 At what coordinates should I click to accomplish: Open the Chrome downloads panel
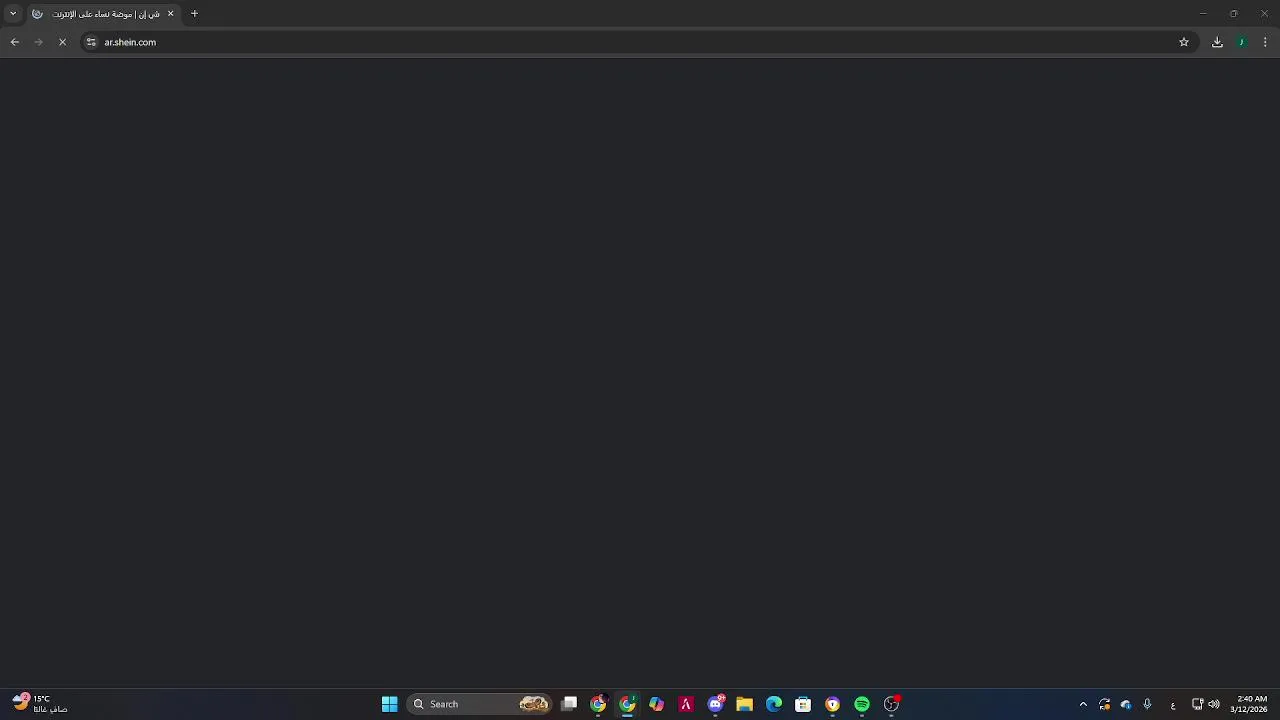(x=1217, y=42)
